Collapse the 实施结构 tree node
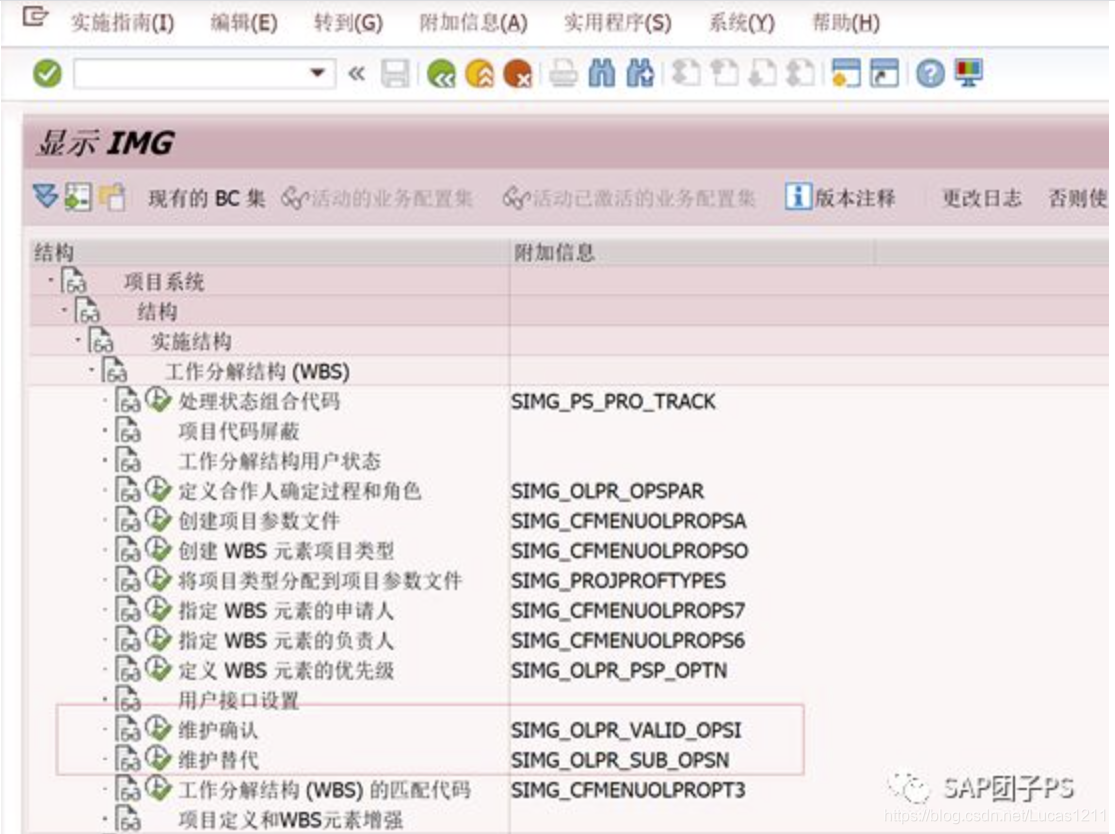 [x=78, y=340]
